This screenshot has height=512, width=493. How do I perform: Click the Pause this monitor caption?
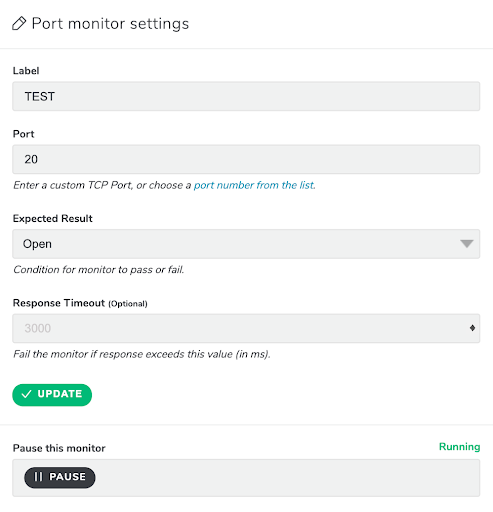[x=59, y=448]
